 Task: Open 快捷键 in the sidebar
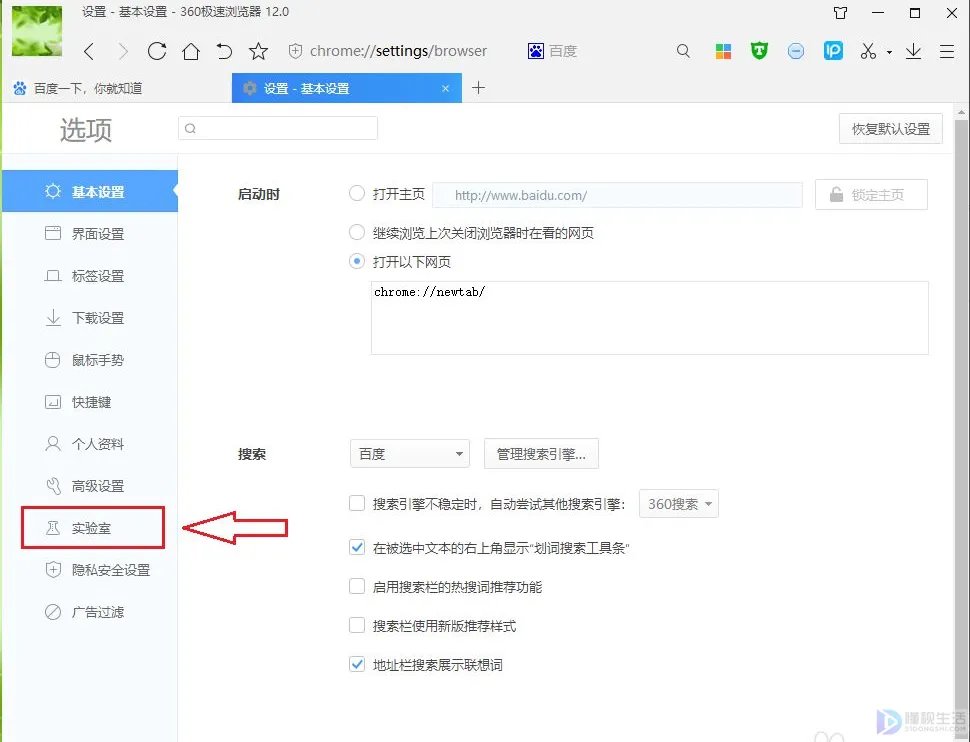pyautogui.click(x=90, y=402)
